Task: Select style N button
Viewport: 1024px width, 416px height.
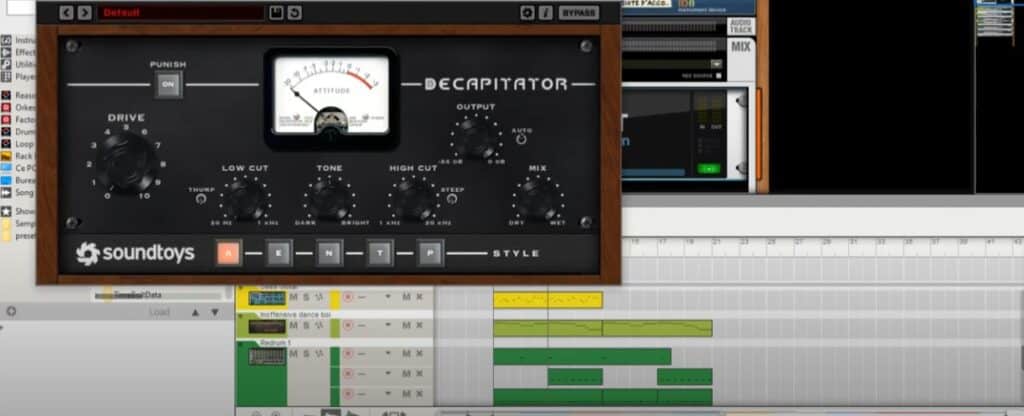Action: tap(329, 253)
